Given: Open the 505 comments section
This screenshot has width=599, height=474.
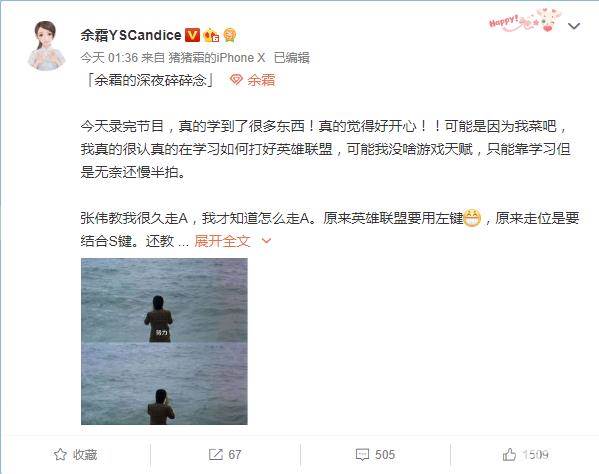Looking at the screenshot, I should (375, 455).
